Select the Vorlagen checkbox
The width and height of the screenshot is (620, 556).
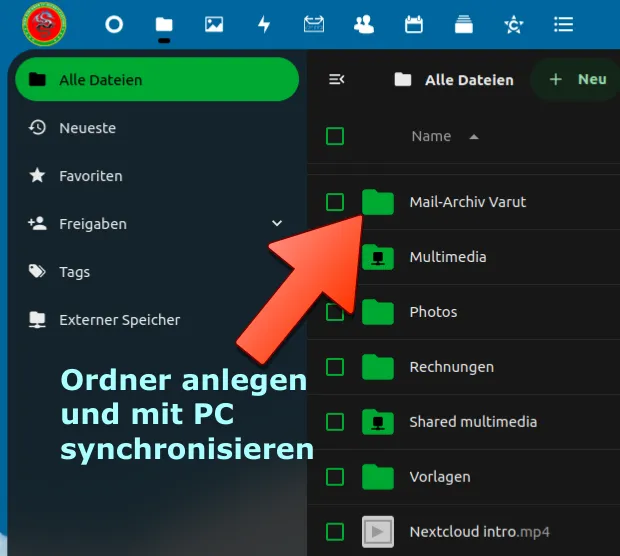pyautogui.click(x=335, y=477)
